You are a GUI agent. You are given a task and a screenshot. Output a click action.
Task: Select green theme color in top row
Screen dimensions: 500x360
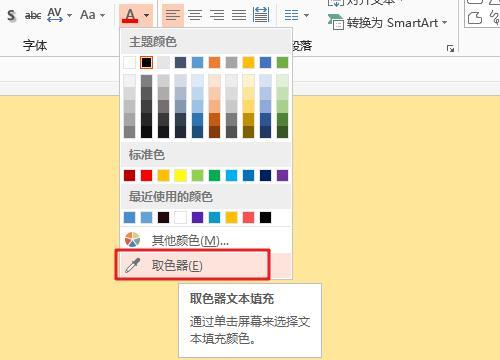(282, 62)
